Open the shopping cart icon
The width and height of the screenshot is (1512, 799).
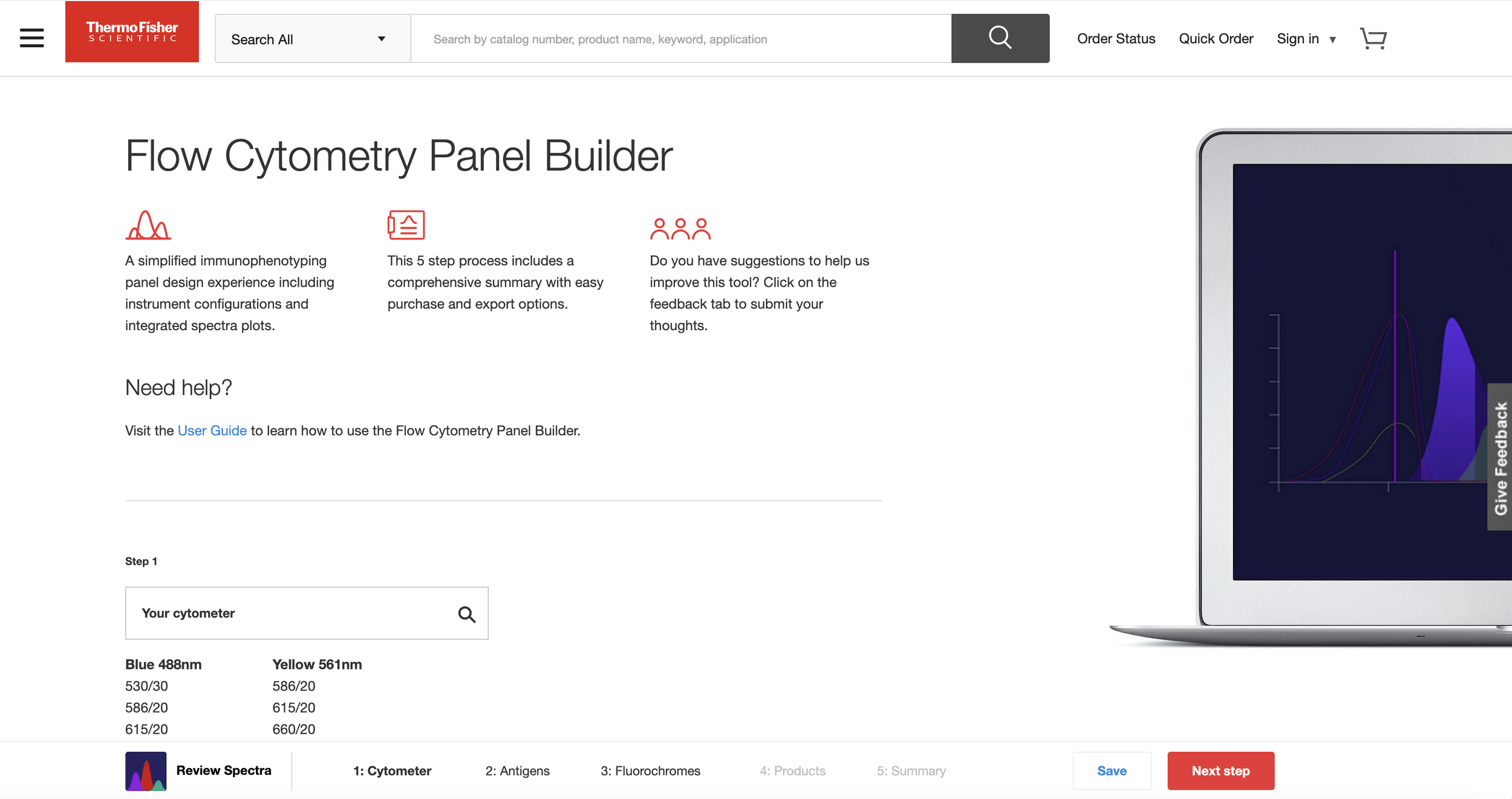point(1373,39)
